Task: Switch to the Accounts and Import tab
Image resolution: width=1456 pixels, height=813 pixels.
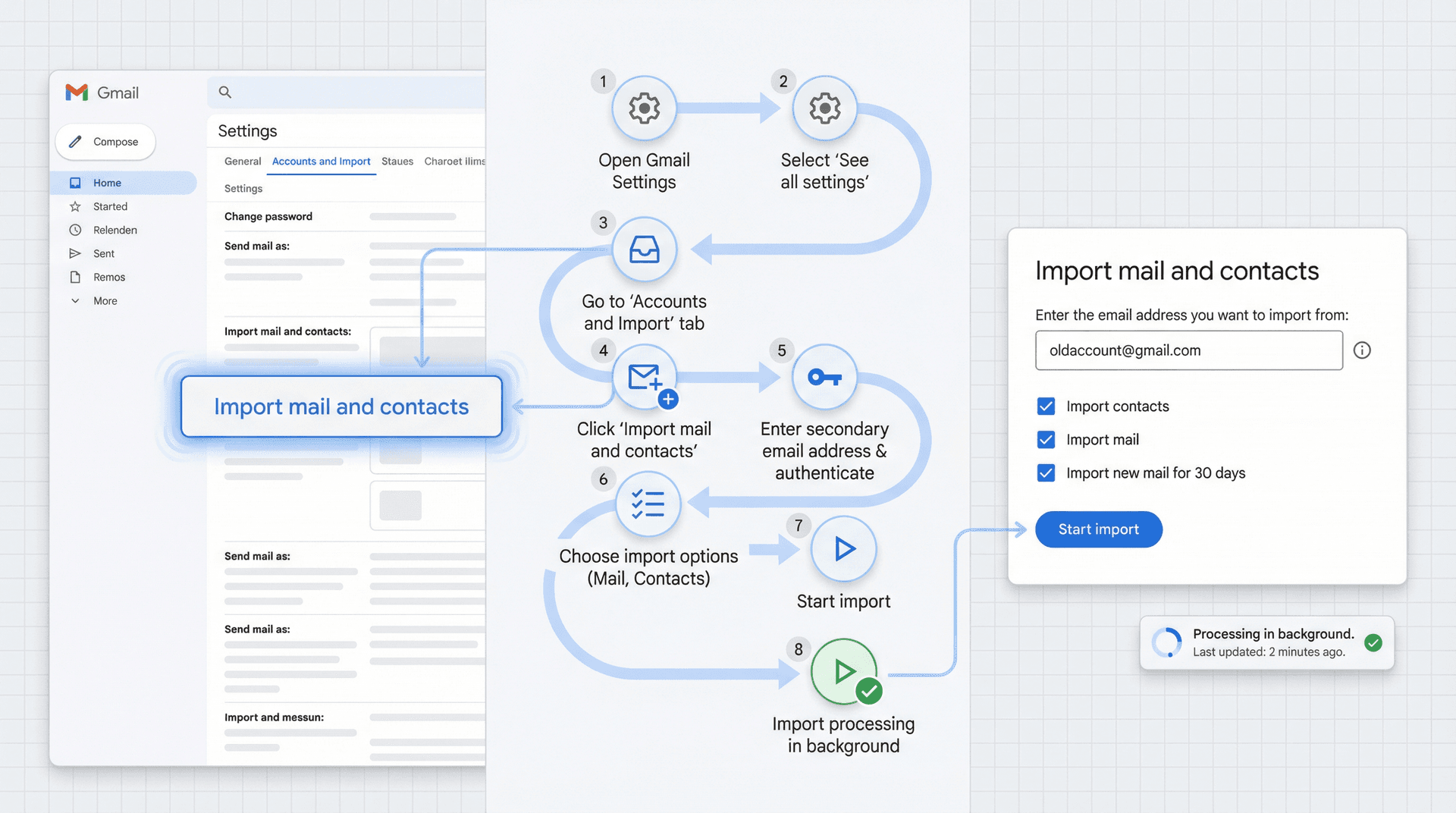Action: [x=321, y=161]
